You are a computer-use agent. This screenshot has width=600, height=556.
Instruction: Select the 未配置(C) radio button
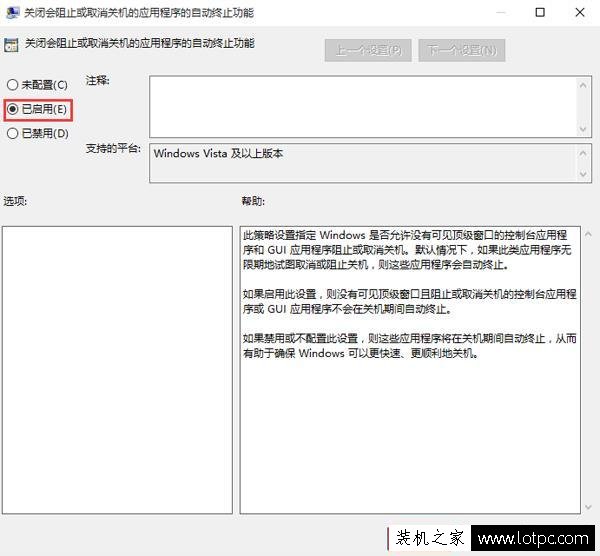point(37,85)
